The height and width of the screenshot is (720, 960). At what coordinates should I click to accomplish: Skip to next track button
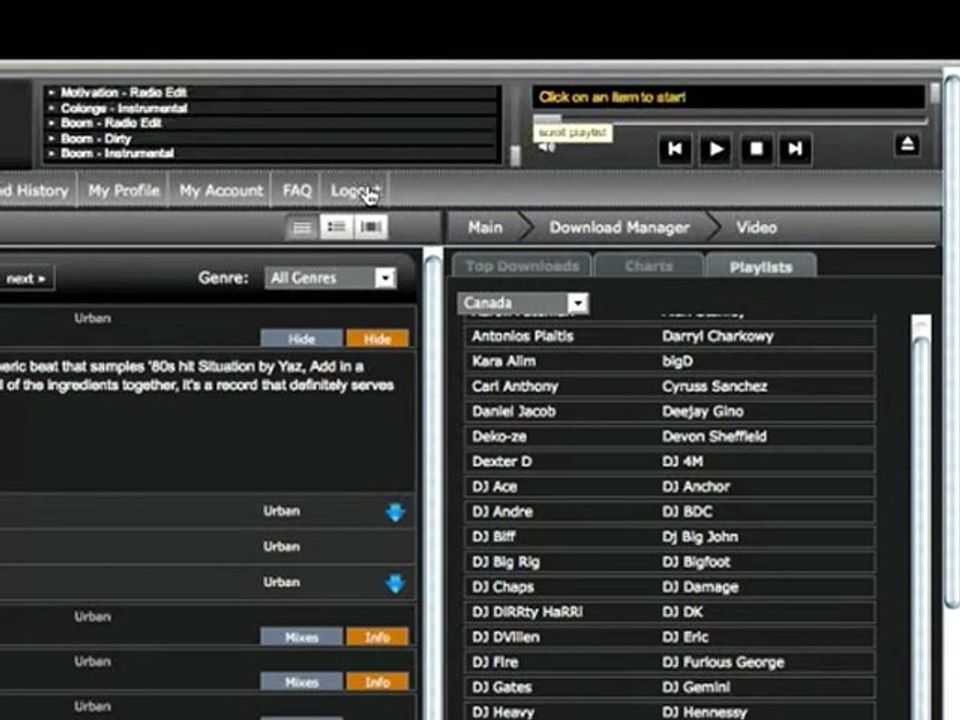(x=795, y=149)
